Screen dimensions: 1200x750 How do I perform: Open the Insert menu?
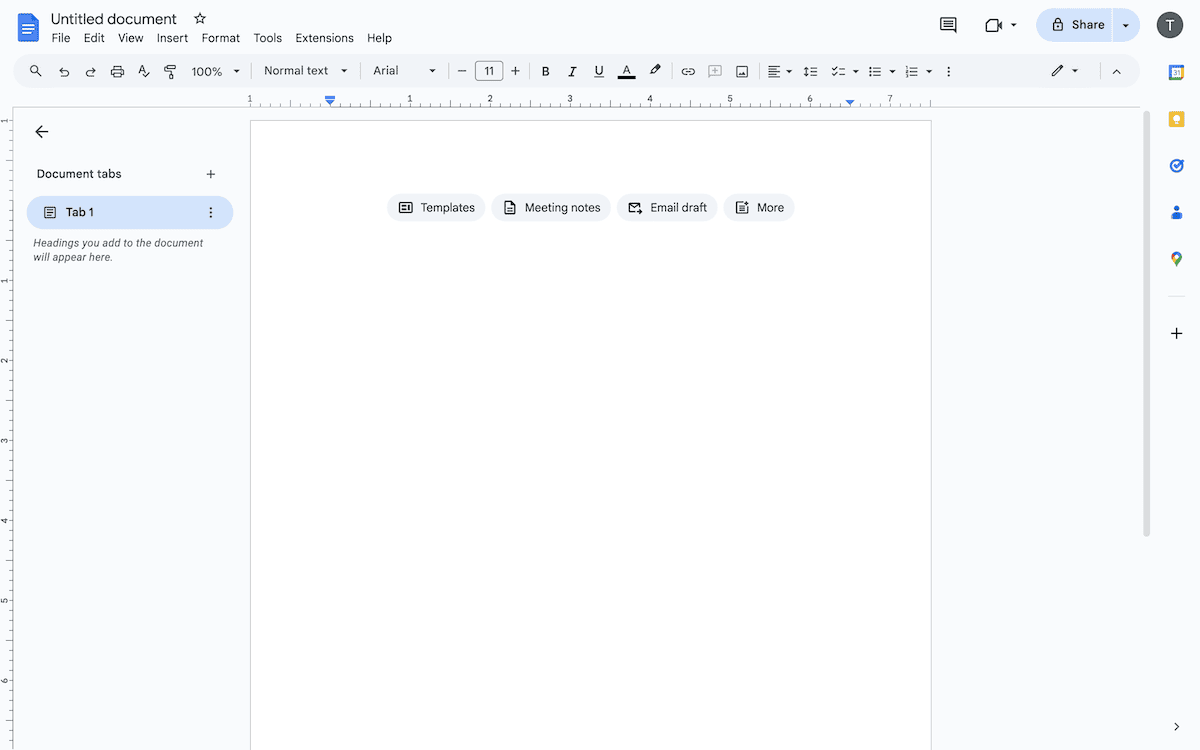click(172, 38)
